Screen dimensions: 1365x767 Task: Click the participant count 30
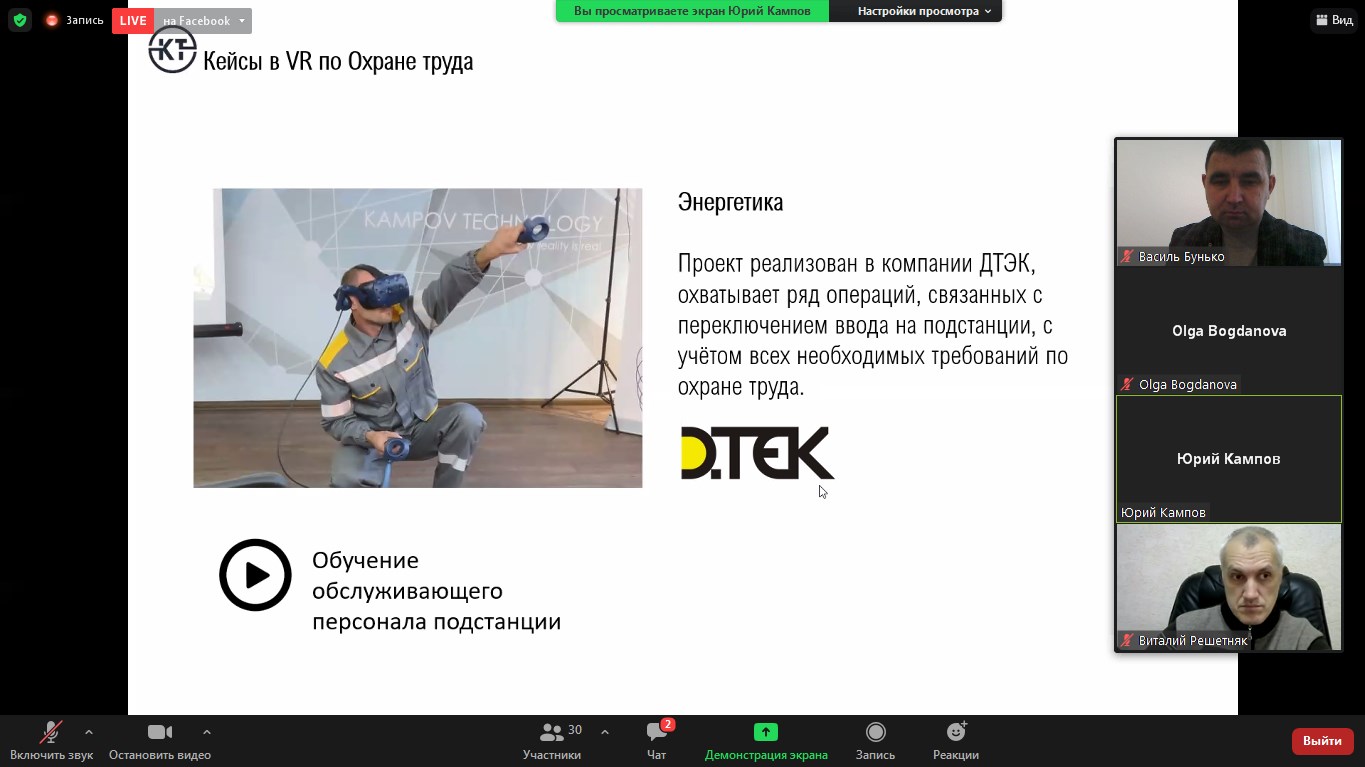pyautogui.click(x=575, y=730)
